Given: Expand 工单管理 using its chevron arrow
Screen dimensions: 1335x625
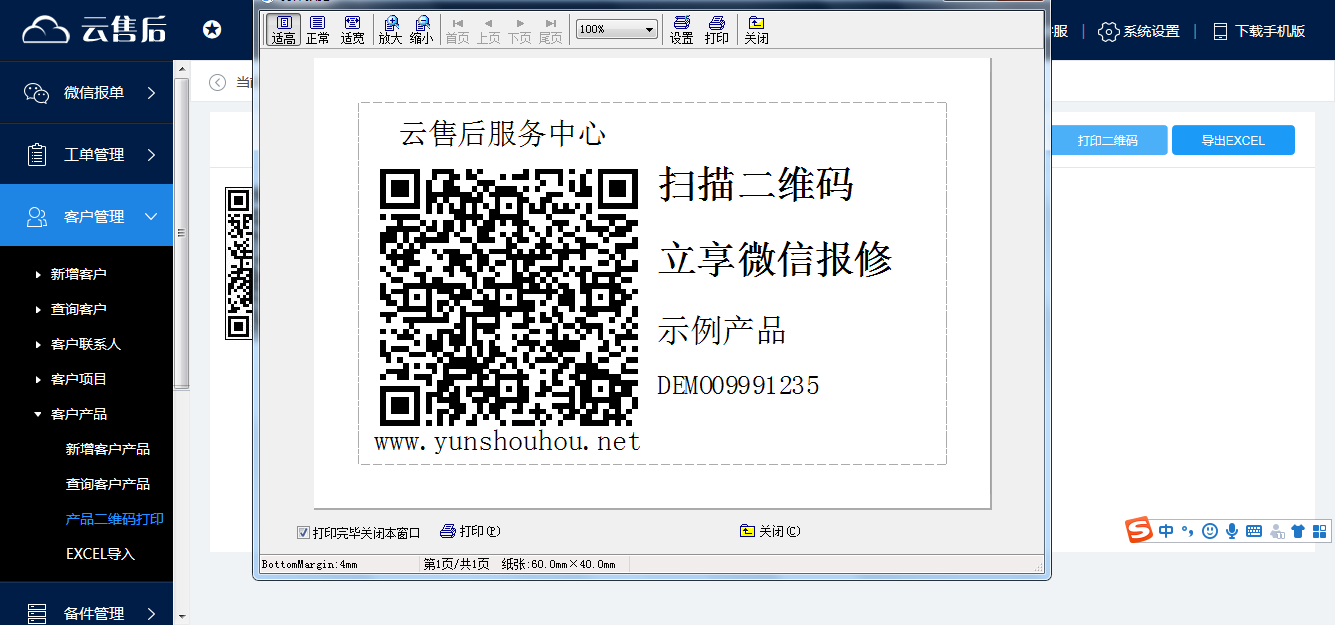Looking at the screenshot, I should click(152, 155).
